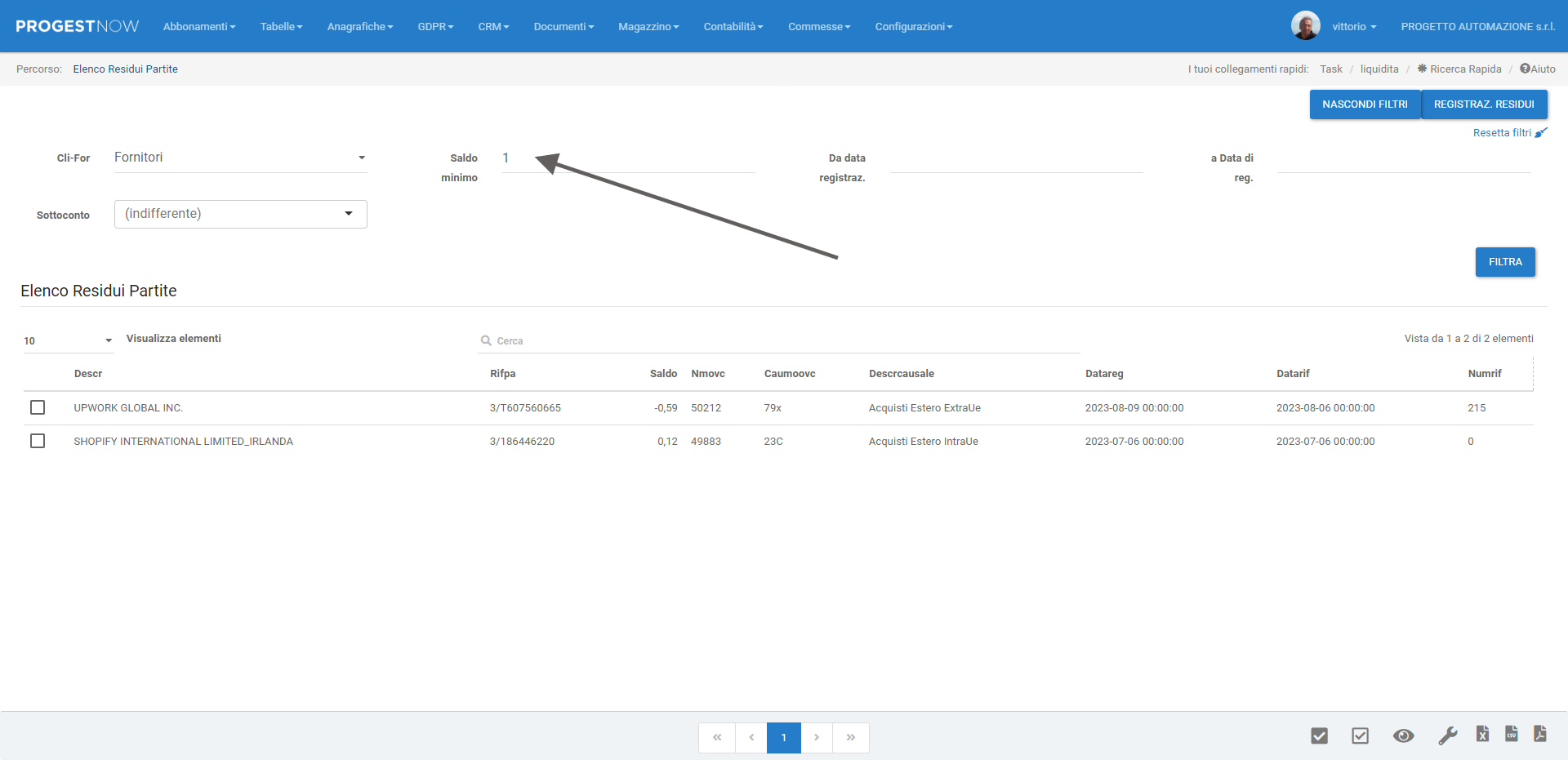Click the user avatar picture

(1305, 26)
